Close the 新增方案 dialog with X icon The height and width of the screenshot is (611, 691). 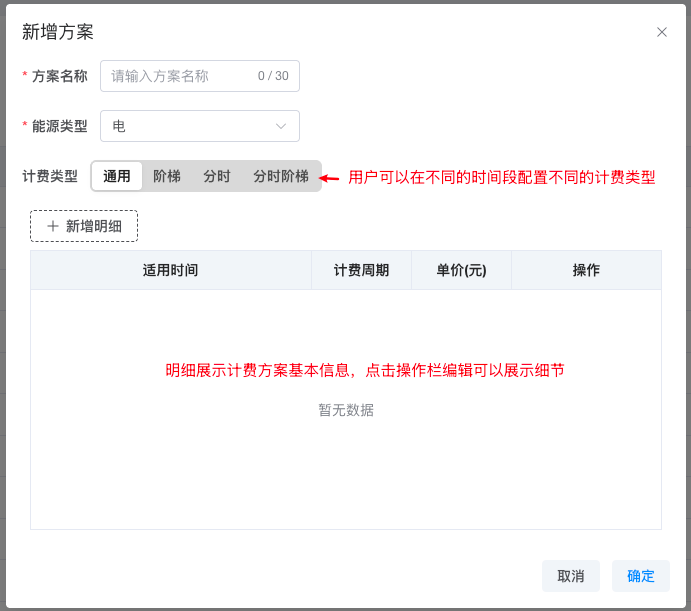coord(661,32)
